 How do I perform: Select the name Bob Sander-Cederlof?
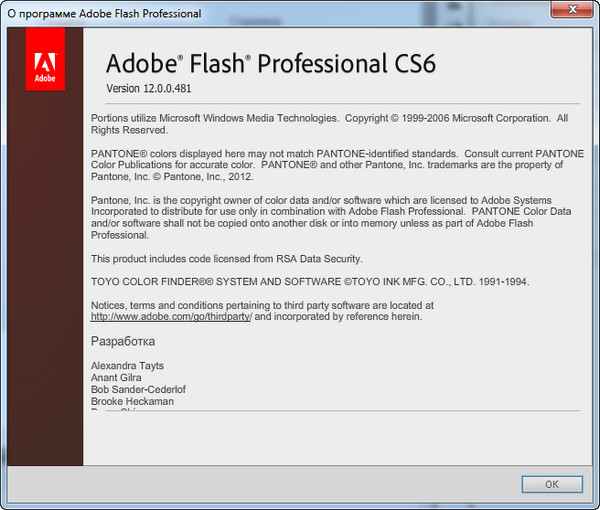click(138, 390)
